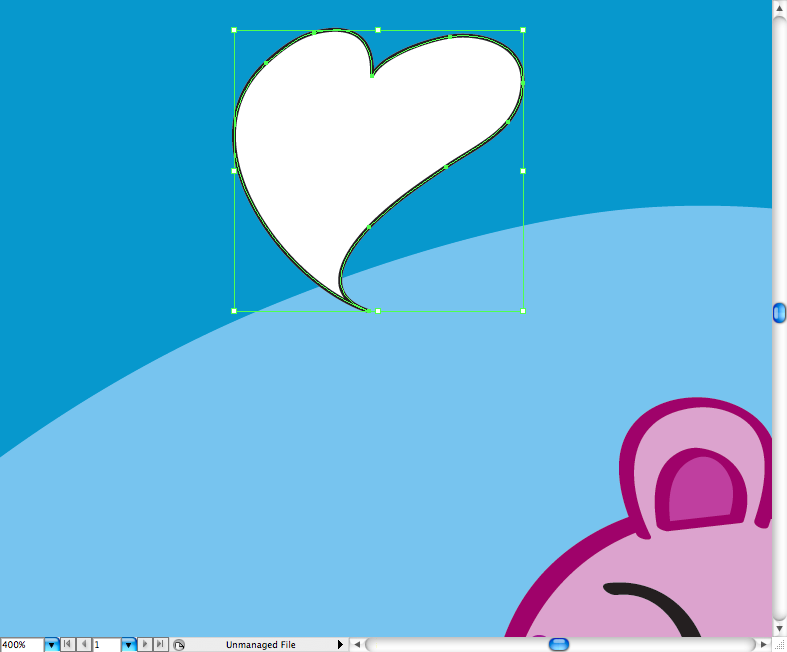Go to the next artboard
Viewport: 787px width, 652px height.
pos(145,645)
